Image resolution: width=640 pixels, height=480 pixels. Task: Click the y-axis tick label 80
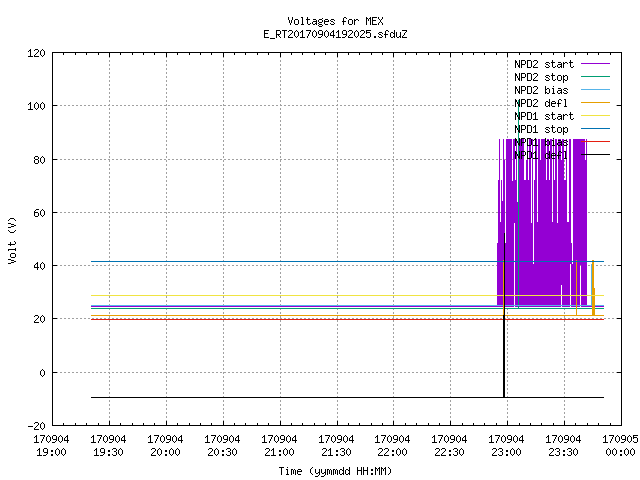39,160
